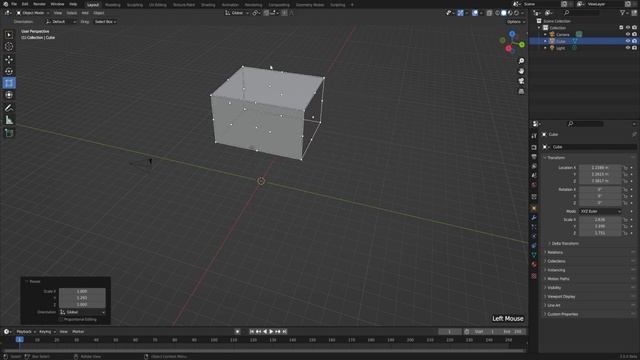
Task: Activate the Move tool
Action: pyautogui.click(x=9, y=59)
